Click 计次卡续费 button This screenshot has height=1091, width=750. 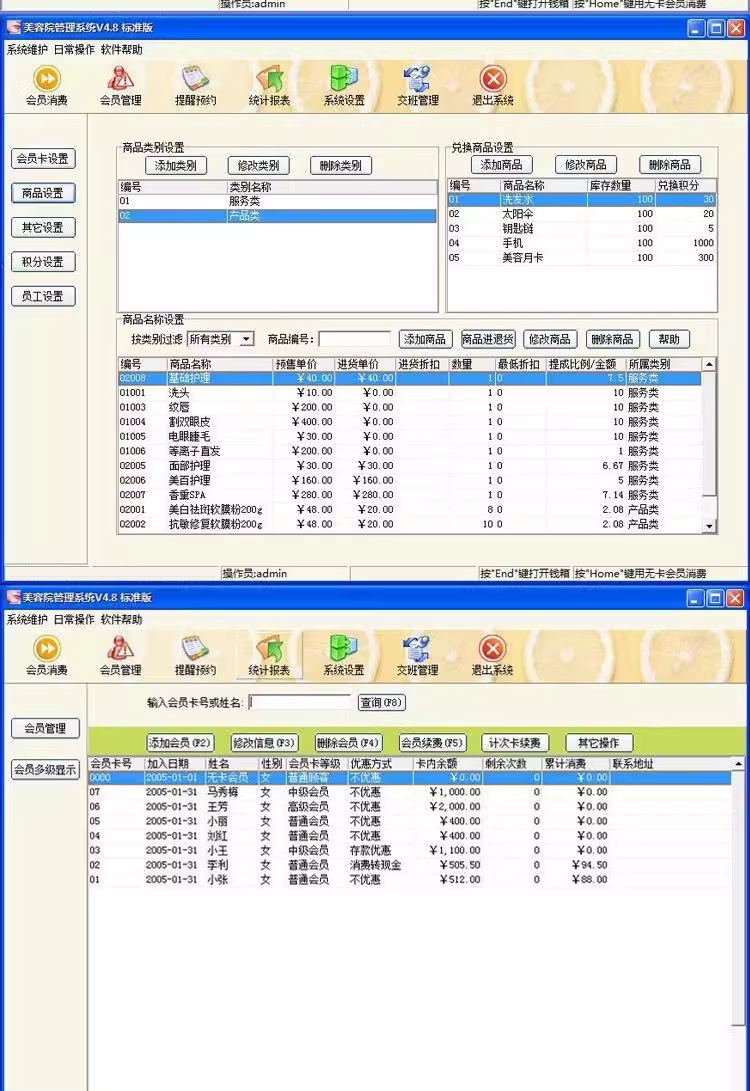coord(515,743)
